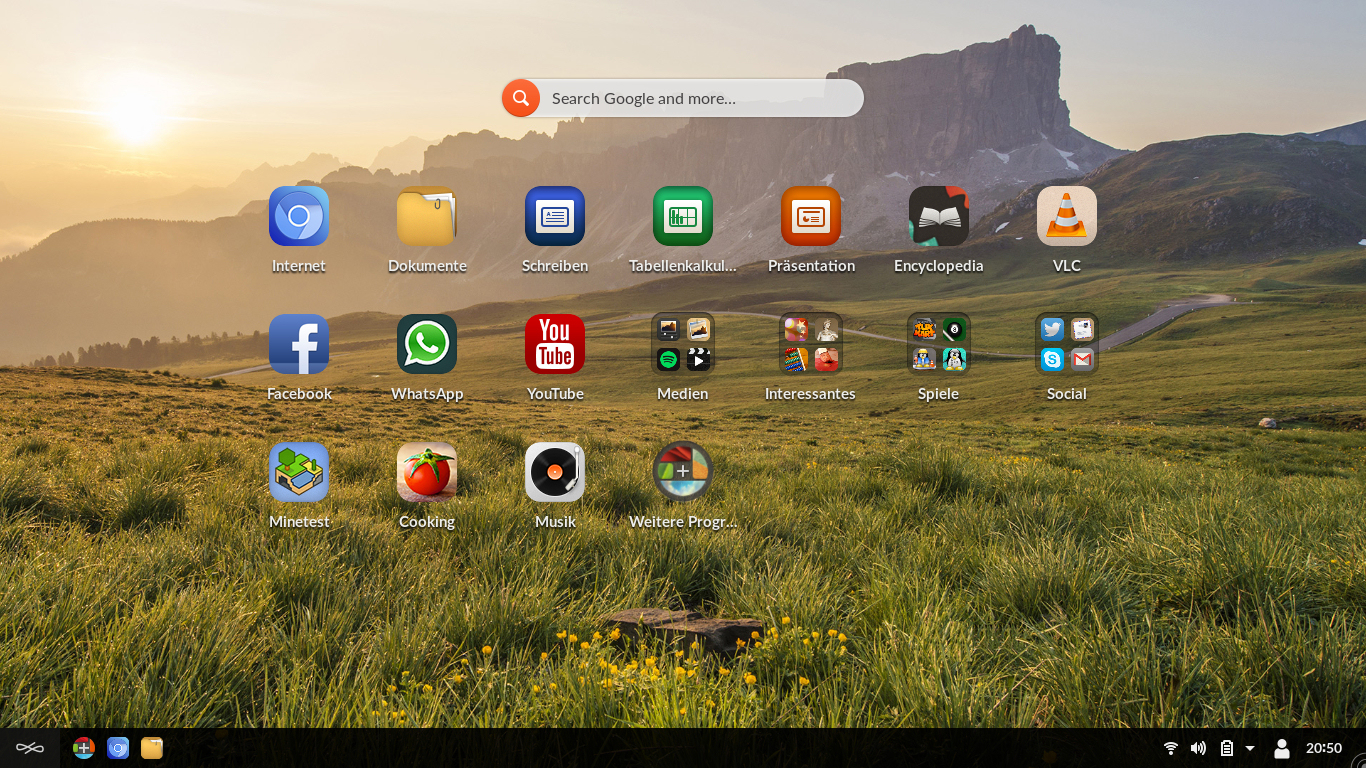Expand the Spiele games folder
Viewport: 1366px width, 768px height.
[939, 344]
